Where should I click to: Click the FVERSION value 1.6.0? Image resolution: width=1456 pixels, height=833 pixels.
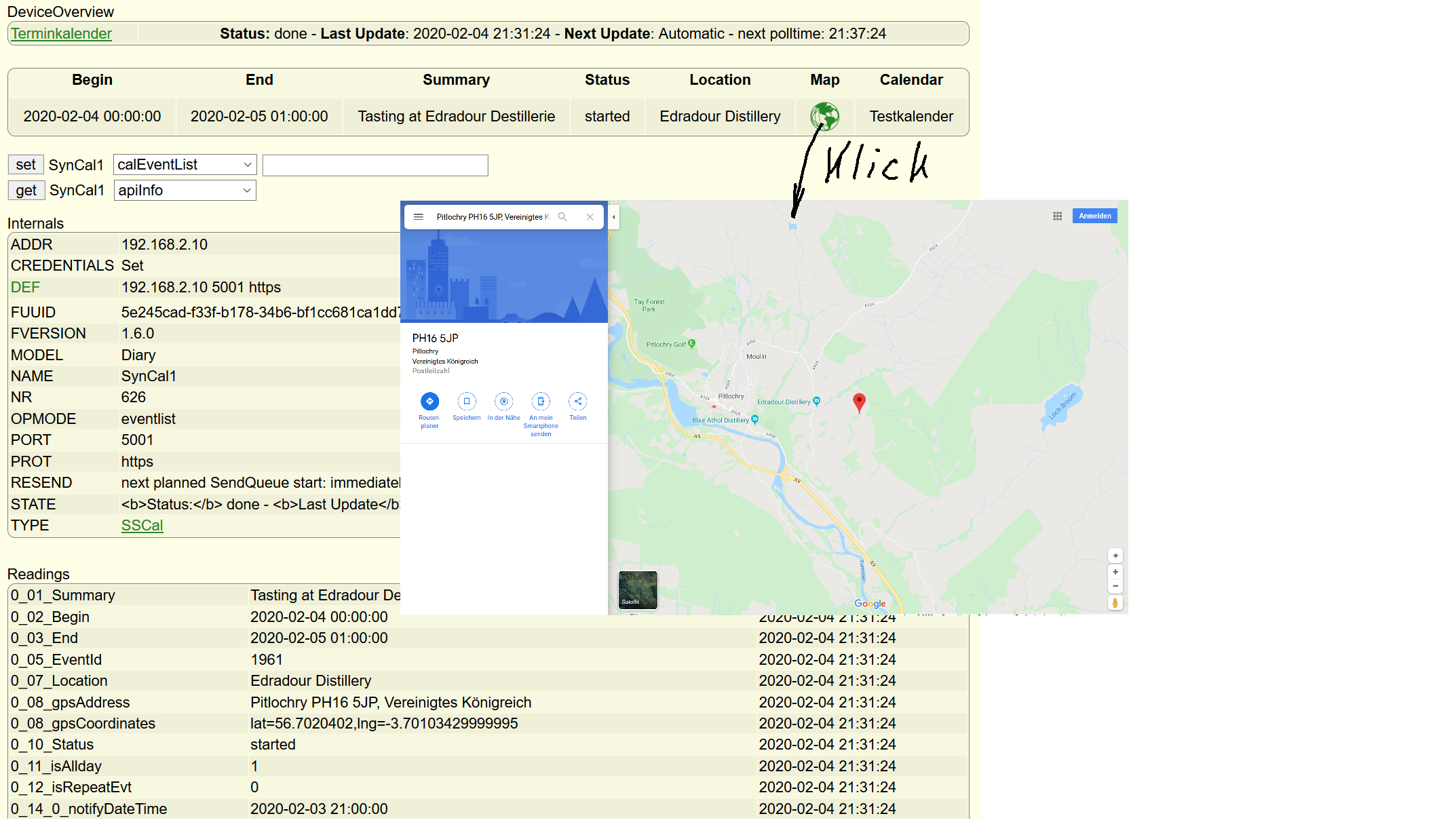(x=138, y=334)
